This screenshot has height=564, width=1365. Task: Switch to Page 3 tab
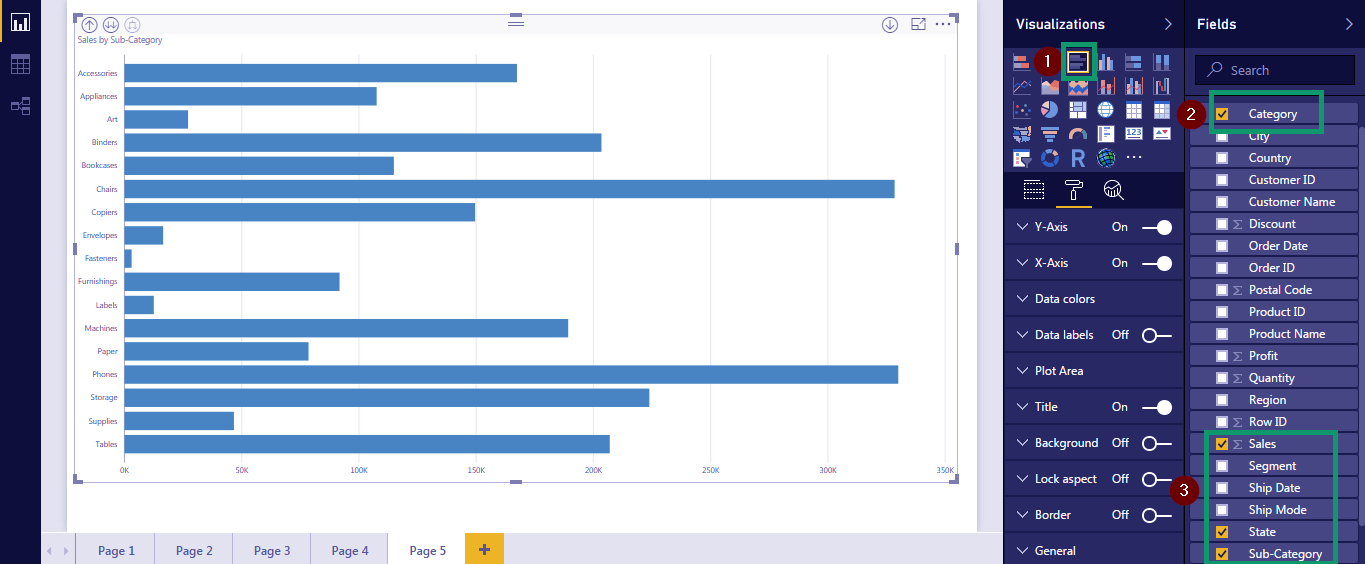(x=272, y=550)
